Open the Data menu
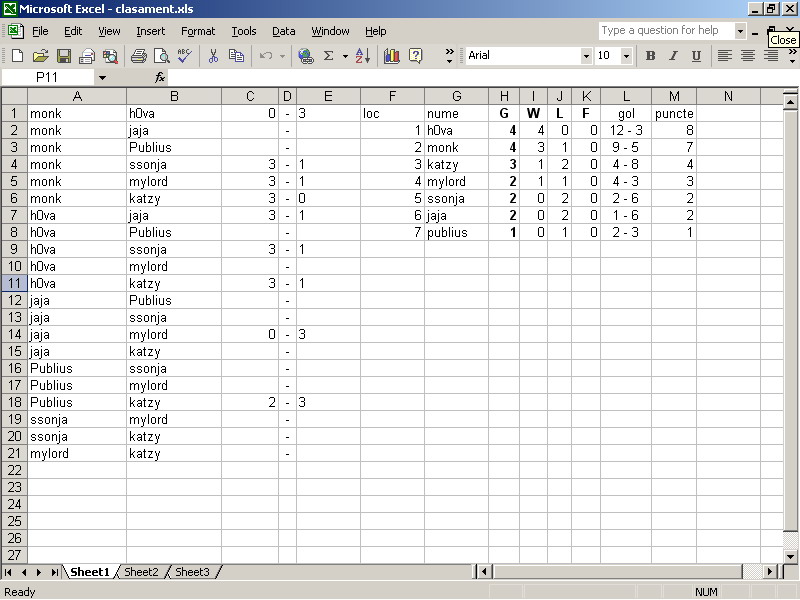The width and height of the screenshot is (800, 600). (x=284, y=31)
